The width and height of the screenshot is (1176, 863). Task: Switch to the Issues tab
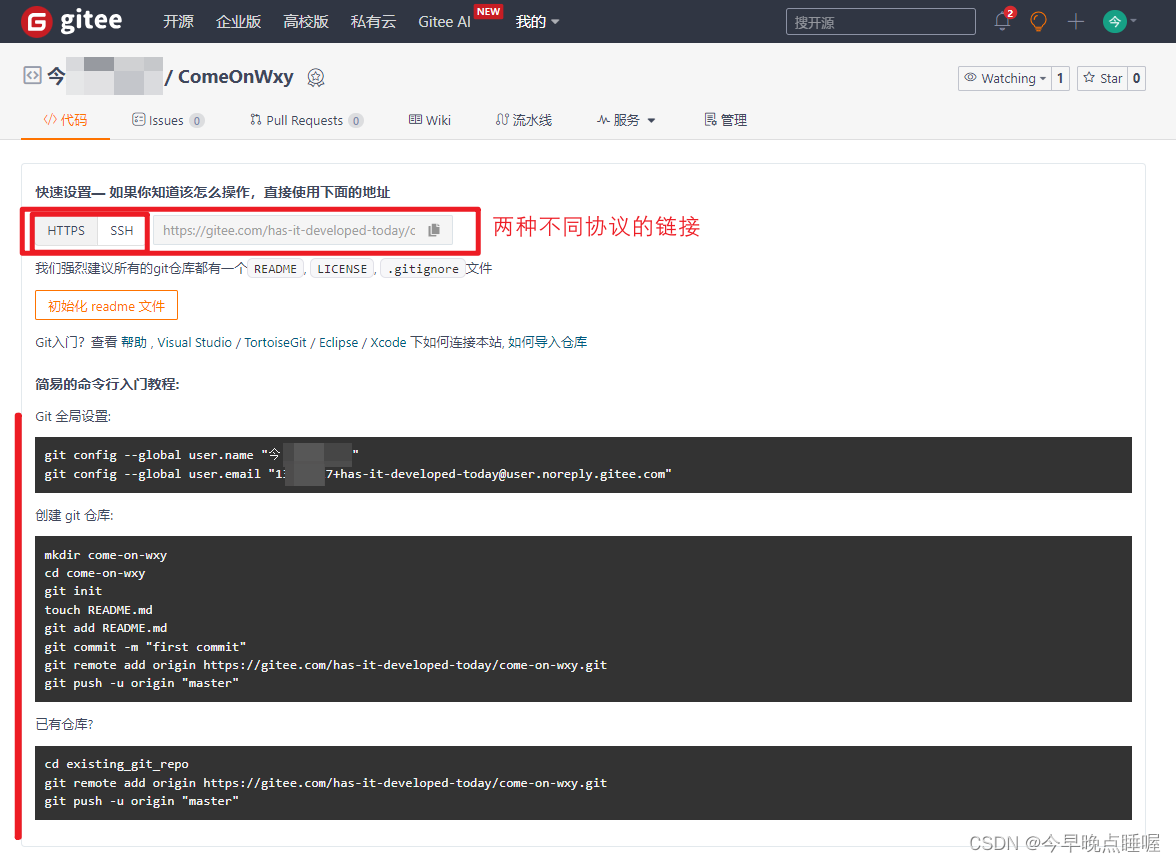click(x=167, y=120)
